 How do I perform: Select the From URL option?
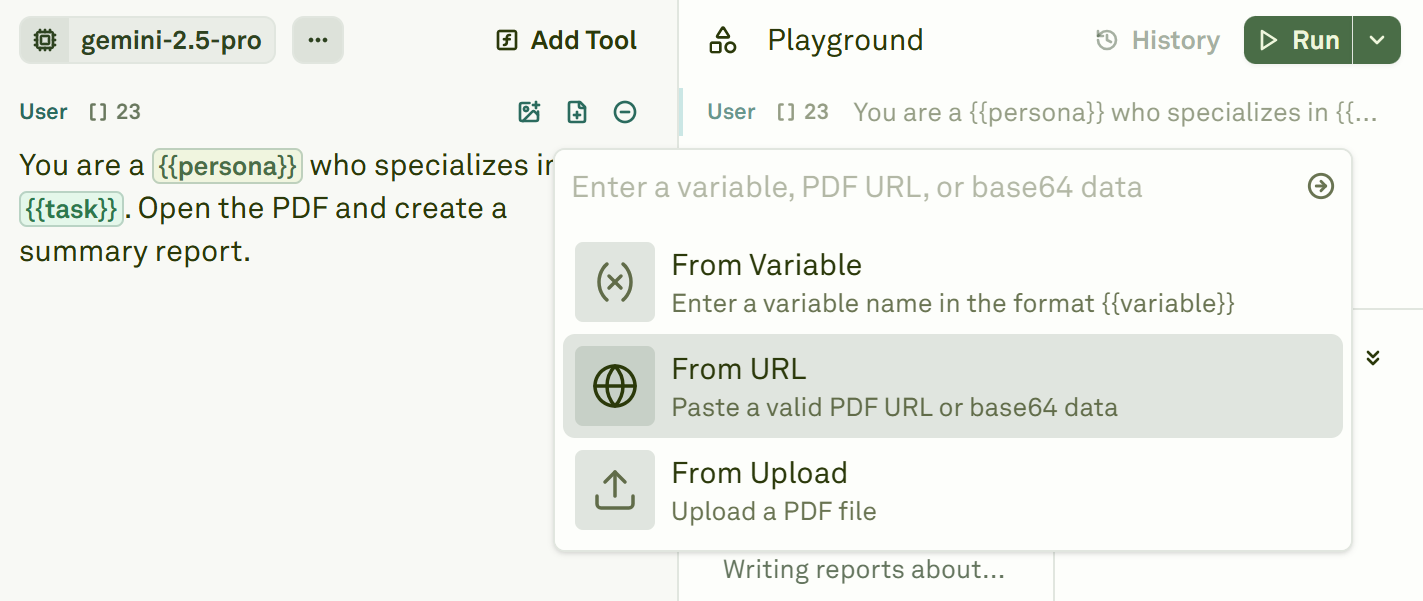[x=953, y=386]
